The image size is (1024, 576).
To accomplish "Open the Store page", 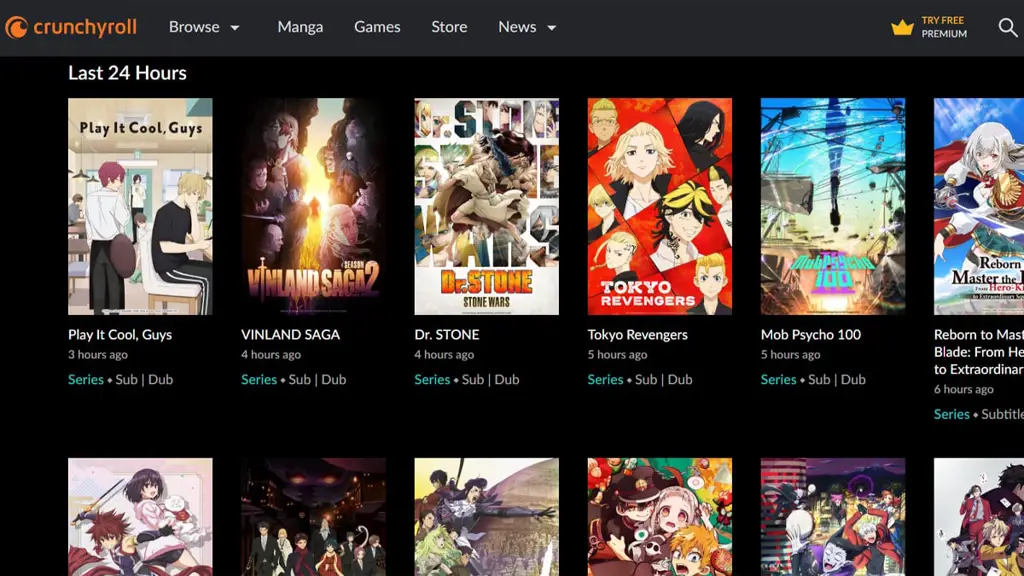I will pyautogui.click(x=449, y=27).
